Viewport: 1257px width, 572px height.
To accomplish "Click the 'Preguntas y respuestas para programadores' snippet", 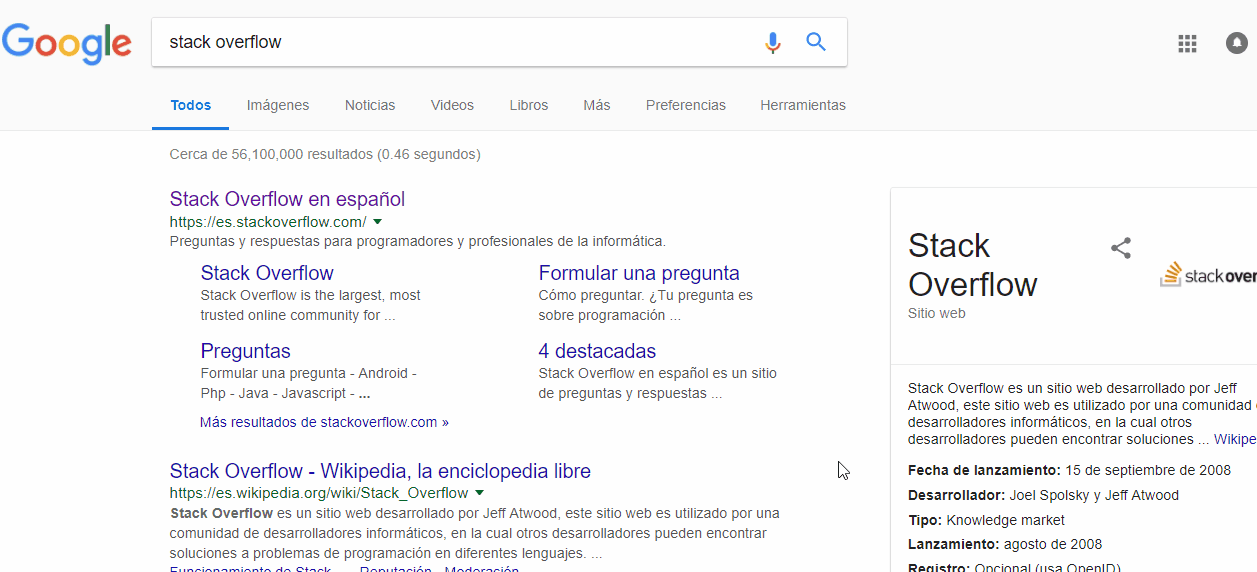I will coord(418,241).
